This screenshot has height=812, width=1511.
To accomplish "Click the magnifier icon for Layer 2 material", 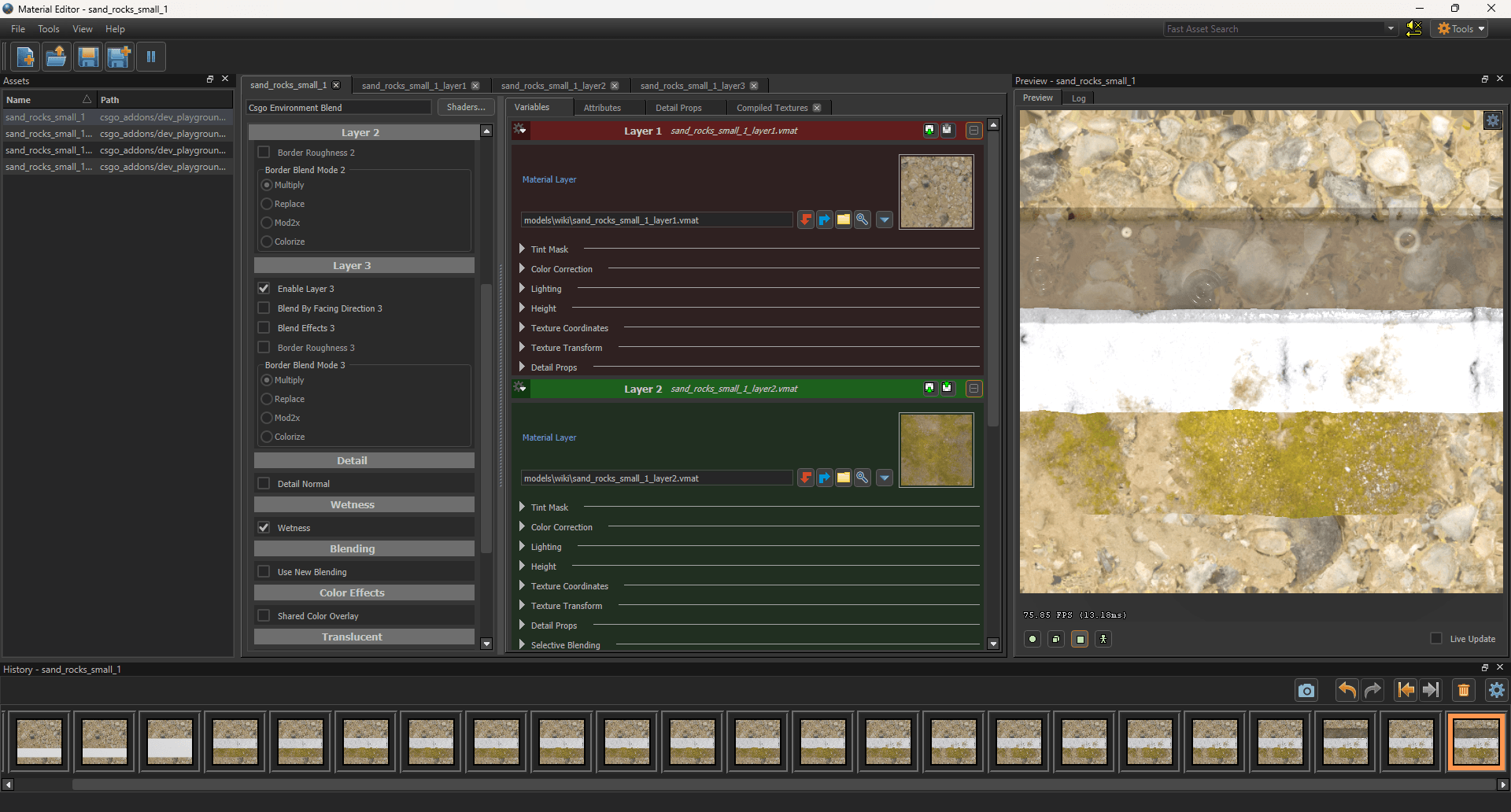I will click(863, 478).
